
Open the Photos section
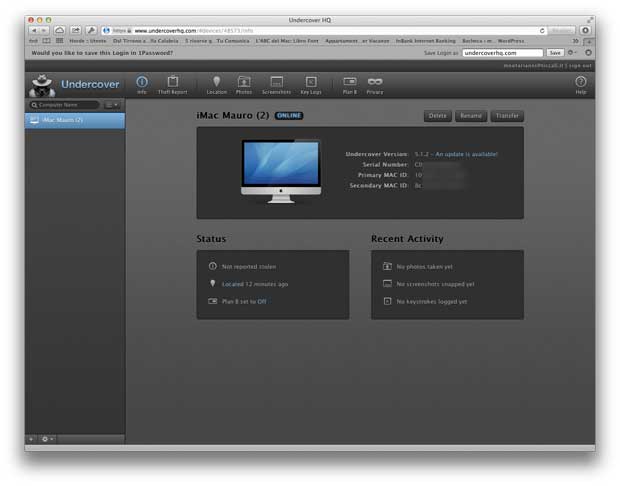[x=244, y=85]
